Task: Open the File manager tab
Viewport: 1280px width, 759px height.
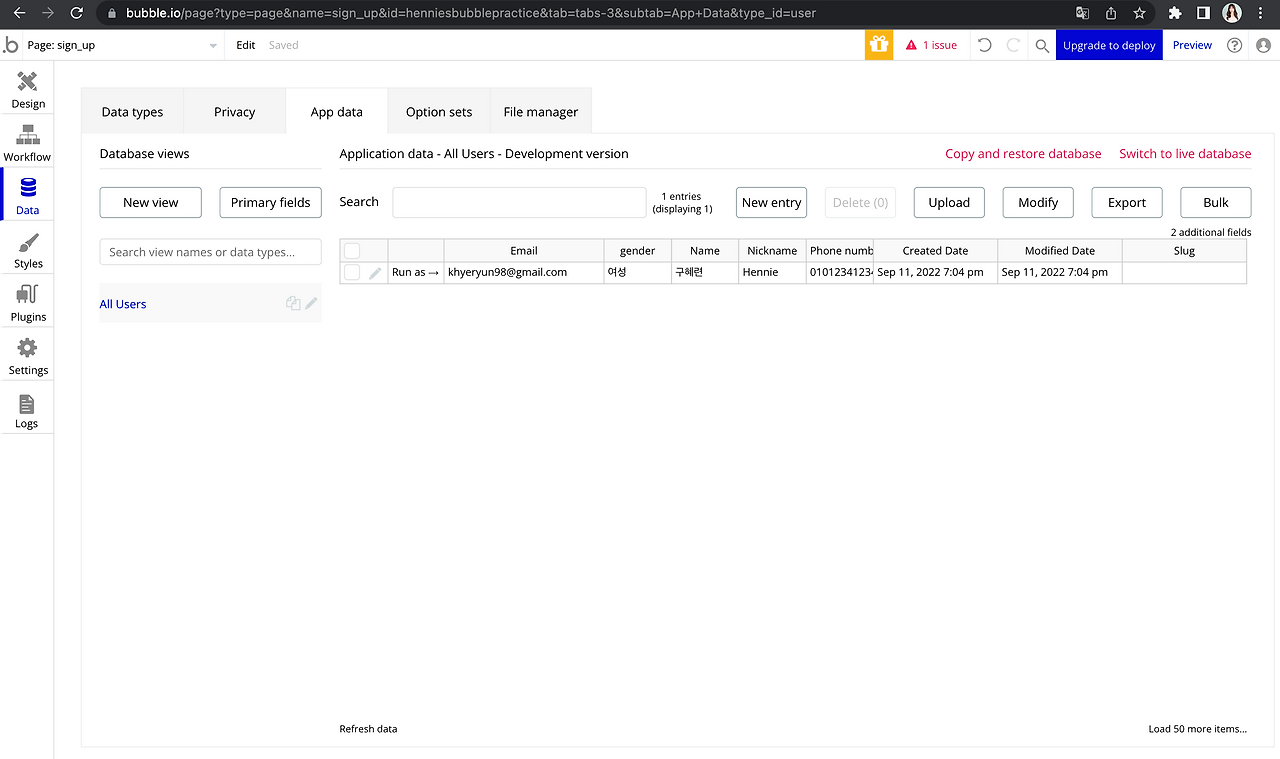Action: coord(541,112)
